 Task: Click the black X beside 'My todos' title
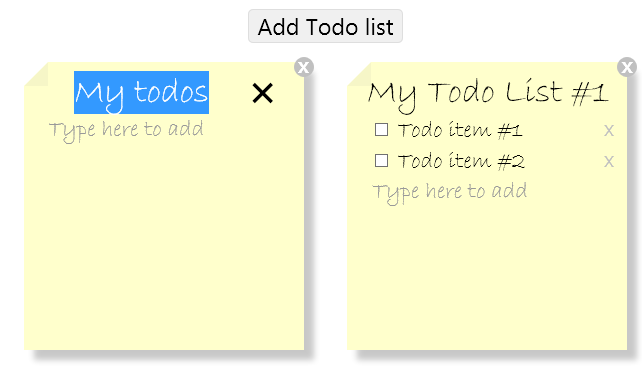pyautogui.click(x=262, y=93)
